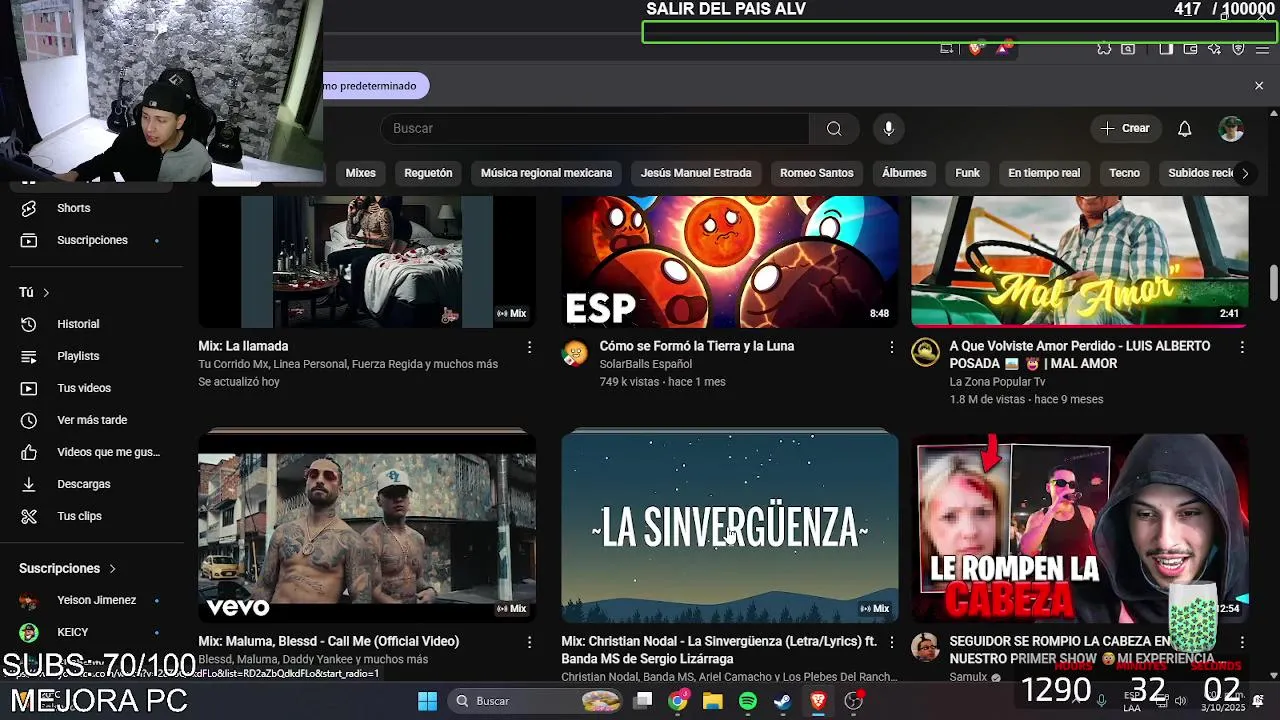Click the YouTube Buscar search field

click(595, 128)
